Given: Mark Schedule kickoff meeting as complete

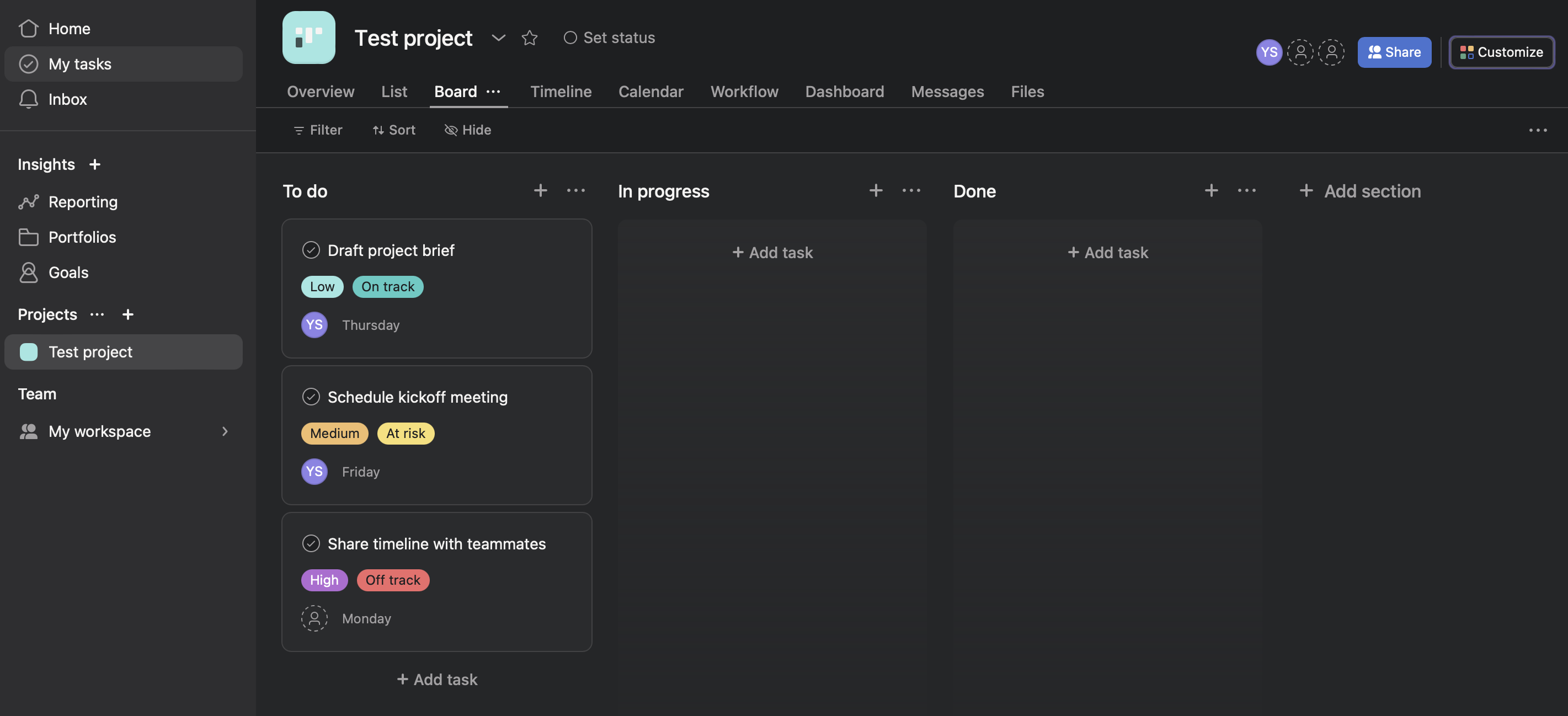Looking at the screenshot, I should [311, 397].
